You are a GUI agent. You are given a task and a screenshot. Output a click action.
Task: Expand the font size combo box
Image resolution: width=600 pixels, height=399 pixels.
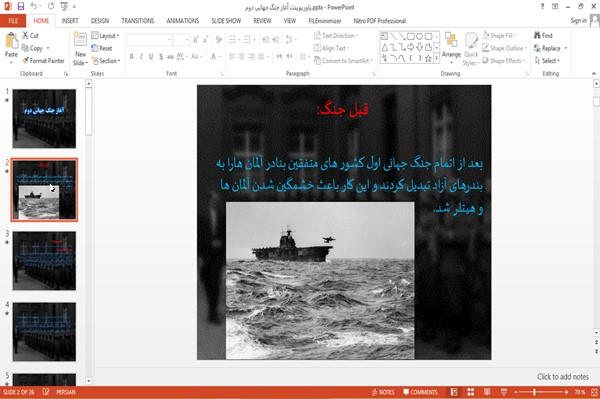click(x=187, y=39)
